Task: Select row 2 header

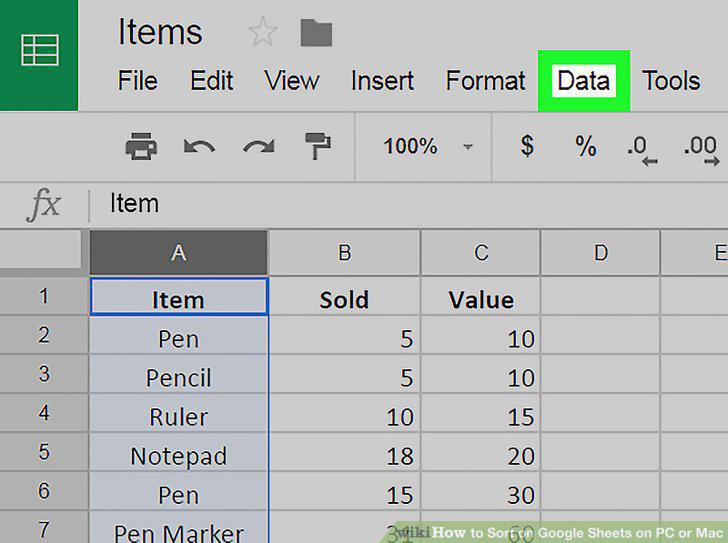Action: pyautogui.click(x=44, y=335)
